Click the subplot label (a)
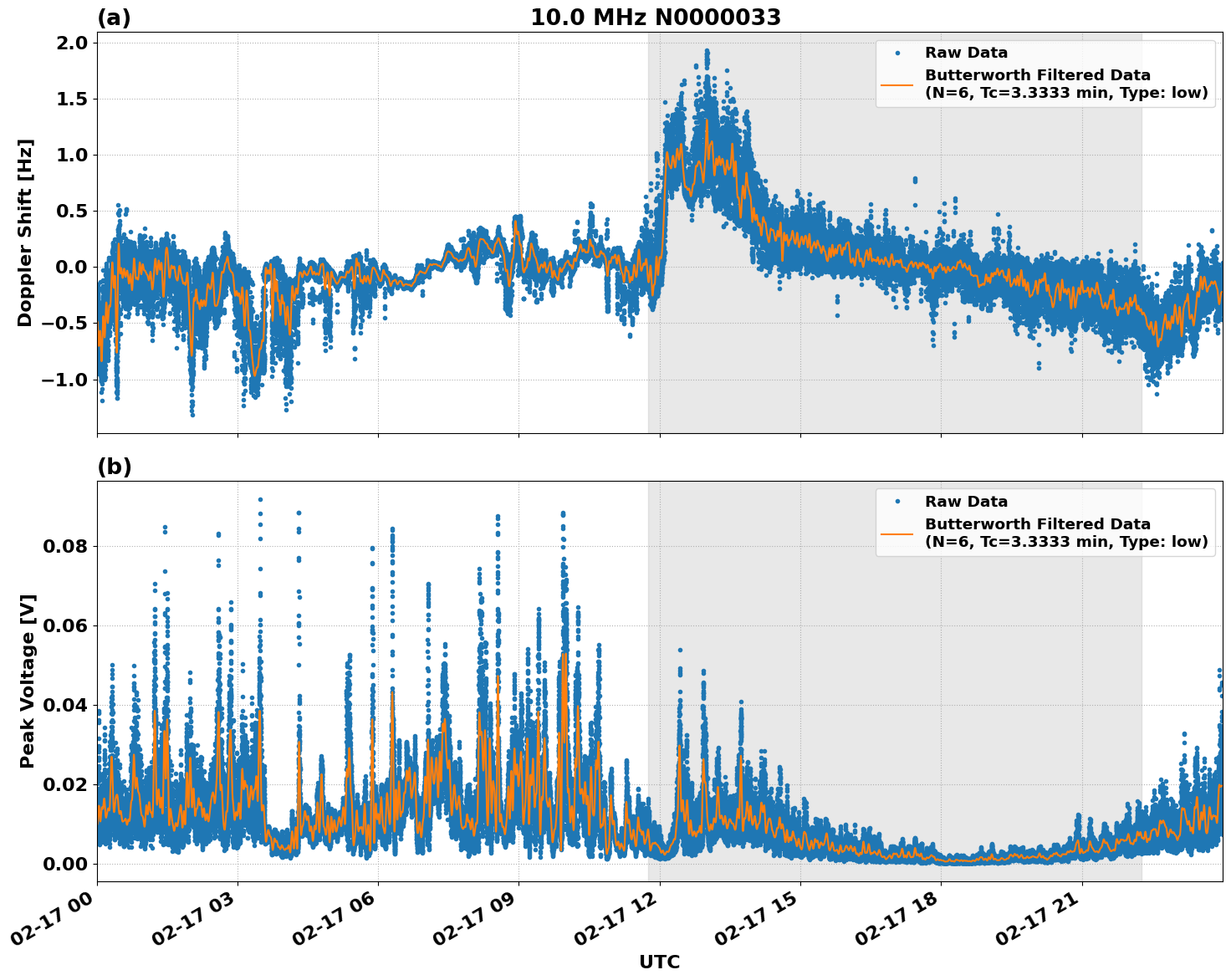 click(x=115, y=15)
